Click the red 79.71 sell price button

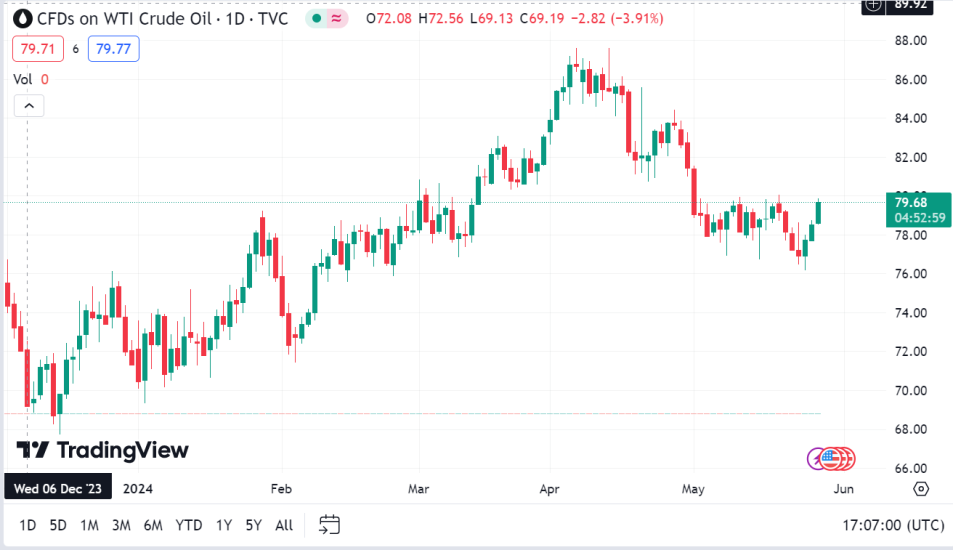35,48
